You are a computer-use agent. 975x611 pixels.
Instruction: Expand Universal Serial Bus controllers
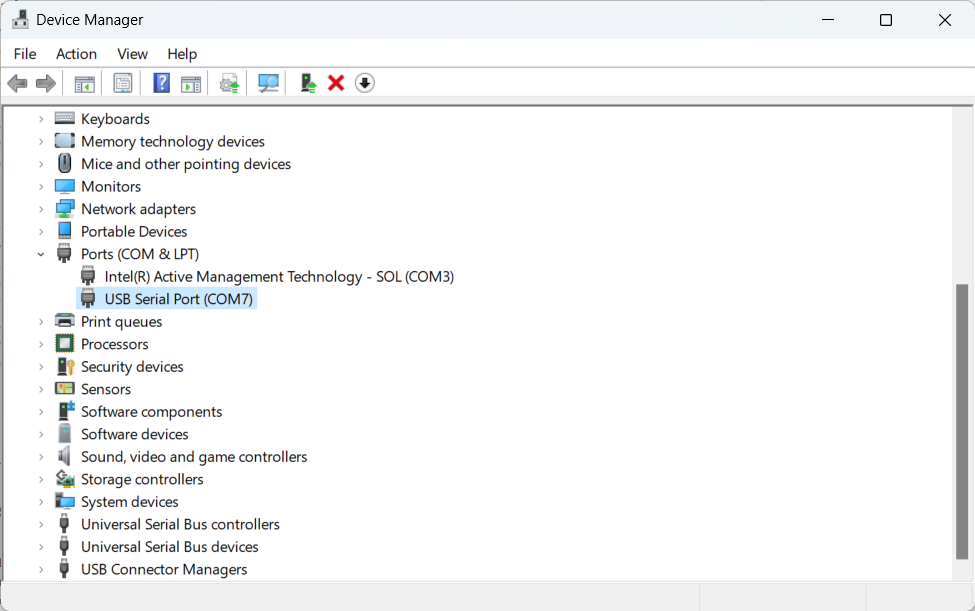pos(41,524)
